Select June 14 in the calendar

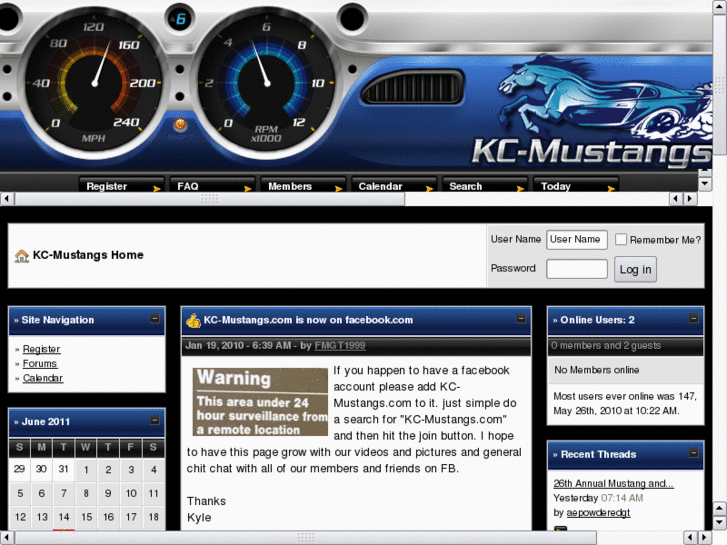tap(64, 517)
